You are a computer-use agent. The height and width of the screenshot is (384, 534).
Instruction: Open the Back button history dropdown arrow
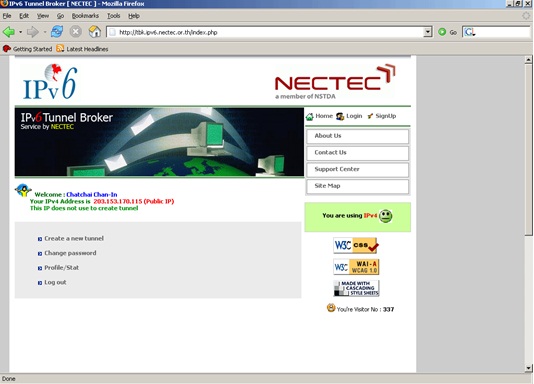(x=20, y=32)
